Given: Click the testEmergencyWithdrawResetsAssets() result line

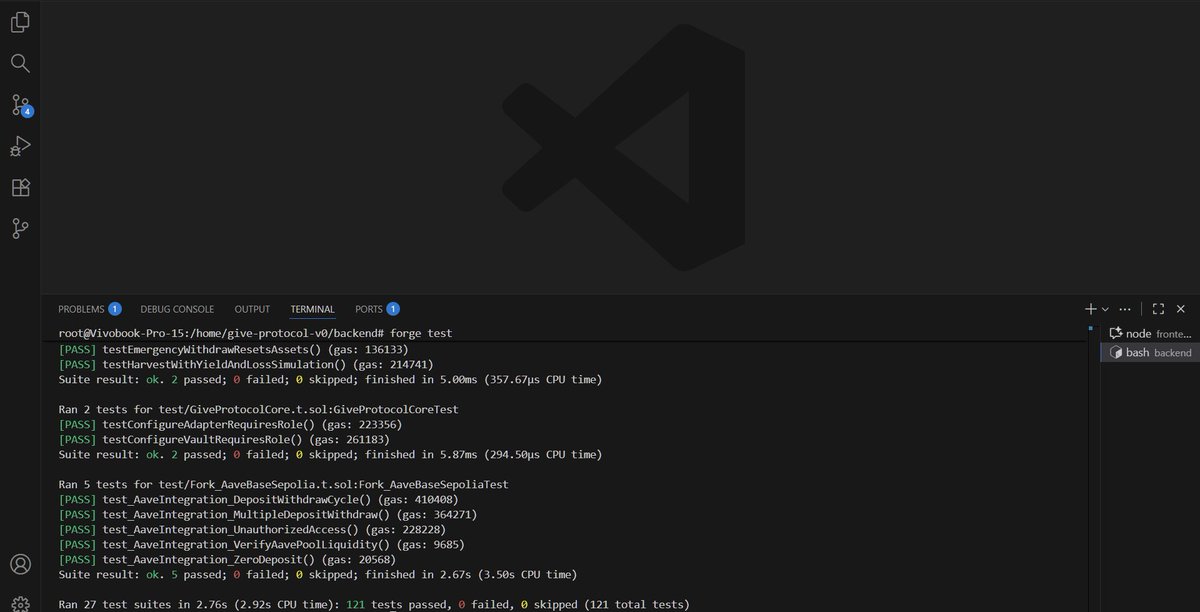Looking at the screenshot, I should (x=233, y=350).
